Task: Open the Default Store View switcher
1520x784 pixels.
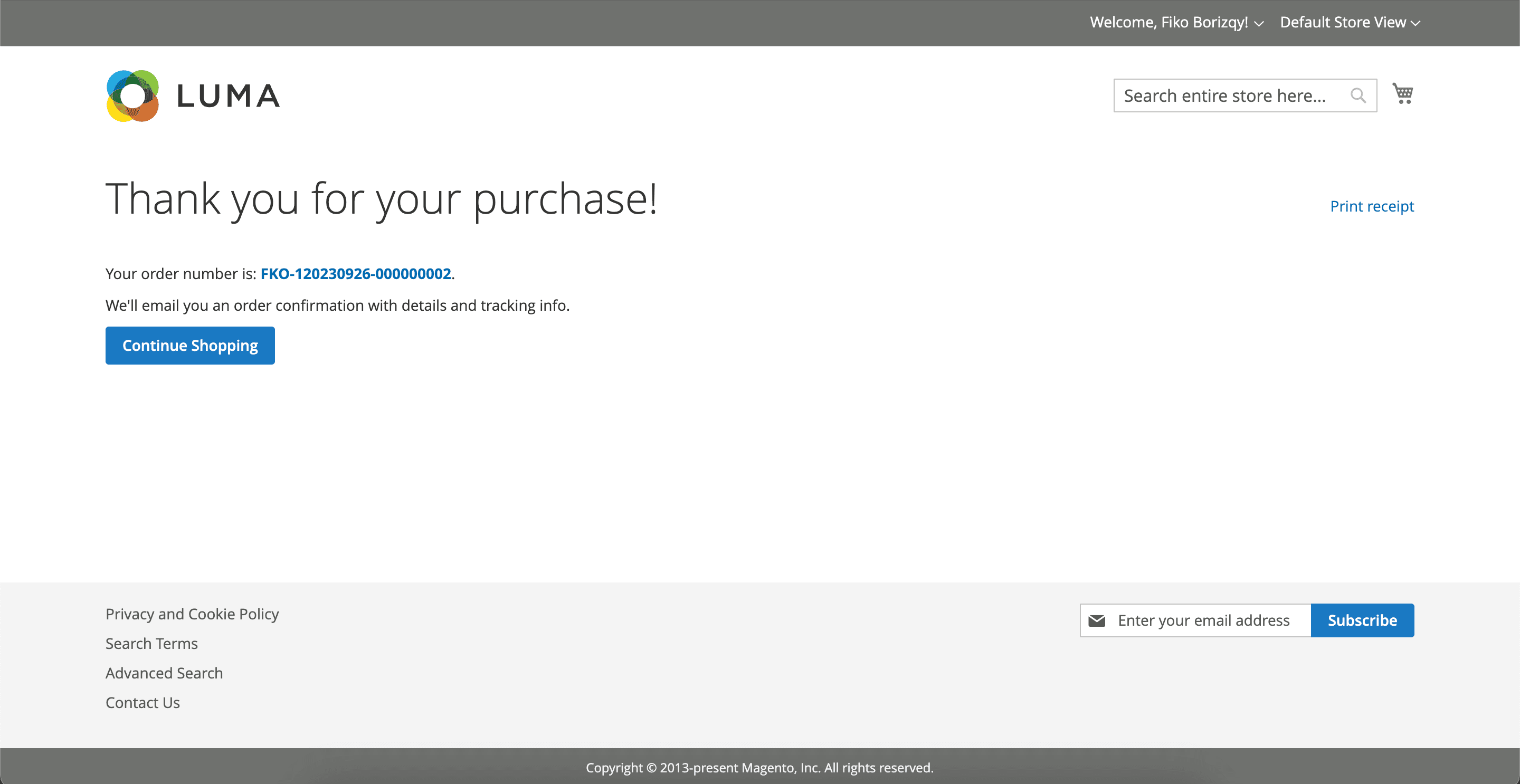Action: [x=1350, y=22]
